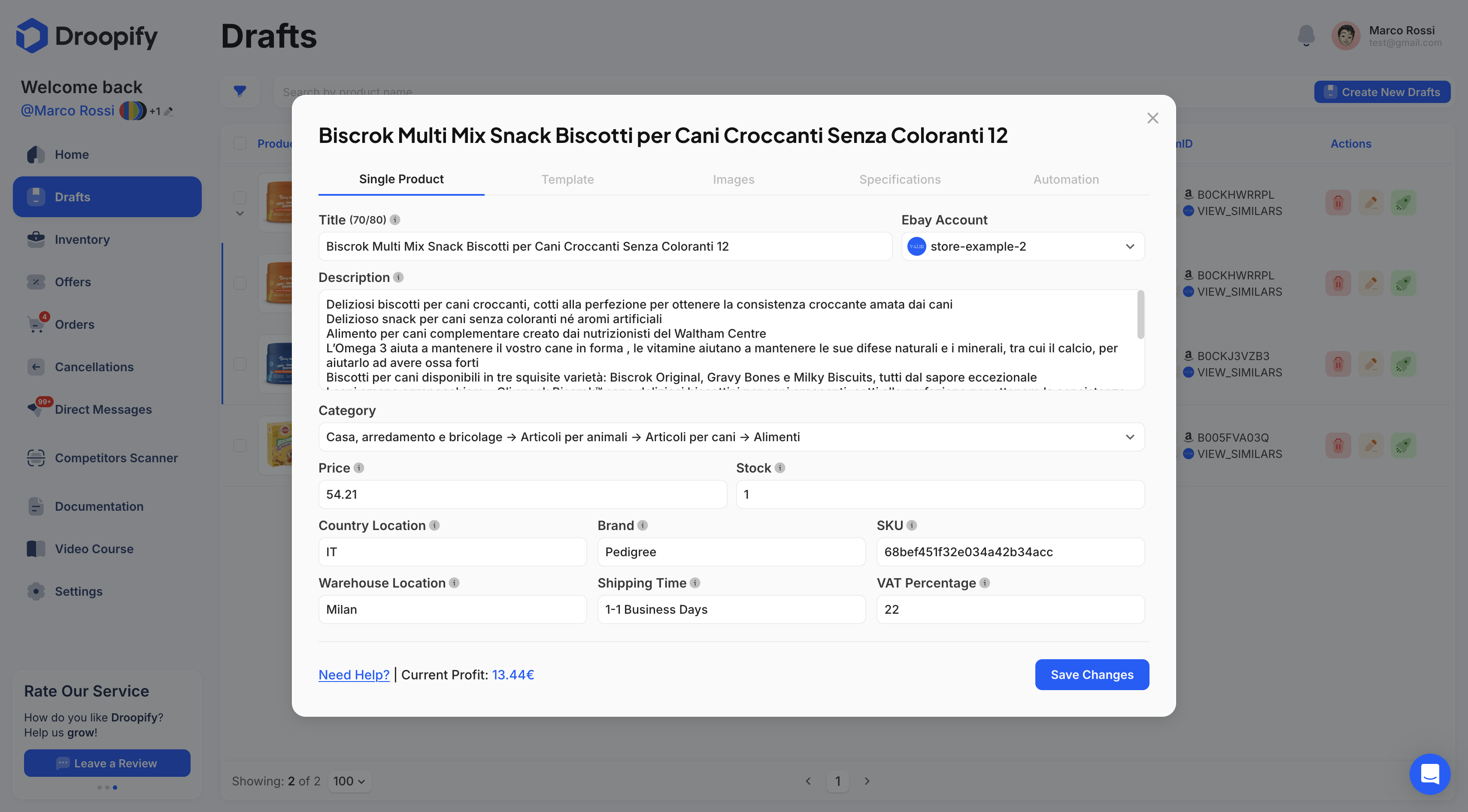
Task: Click the Stock info icon
Action: [x=779, y=467]
